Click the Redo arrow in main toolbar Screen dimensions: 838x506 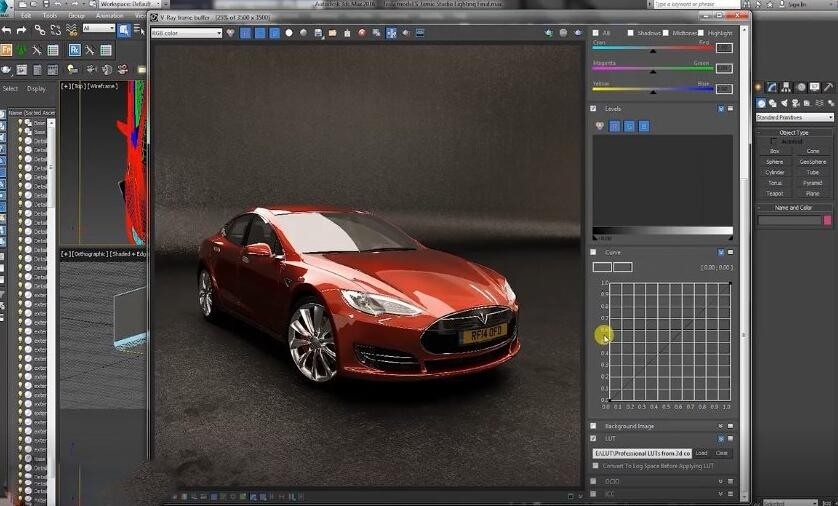pyautogui.click(x=22, y=30)
